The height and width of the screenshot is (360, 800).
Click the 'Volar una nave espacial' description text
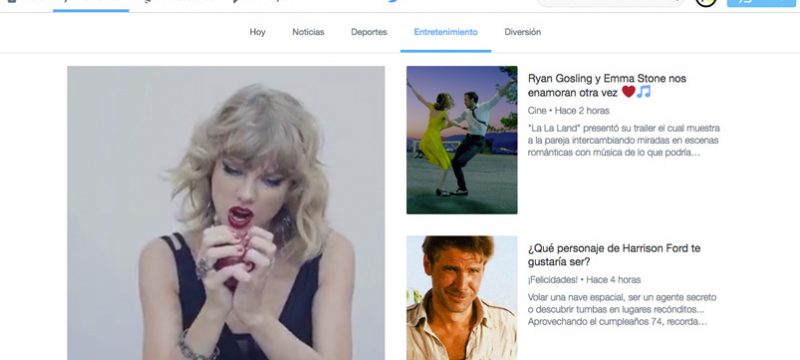pos(622,310)
